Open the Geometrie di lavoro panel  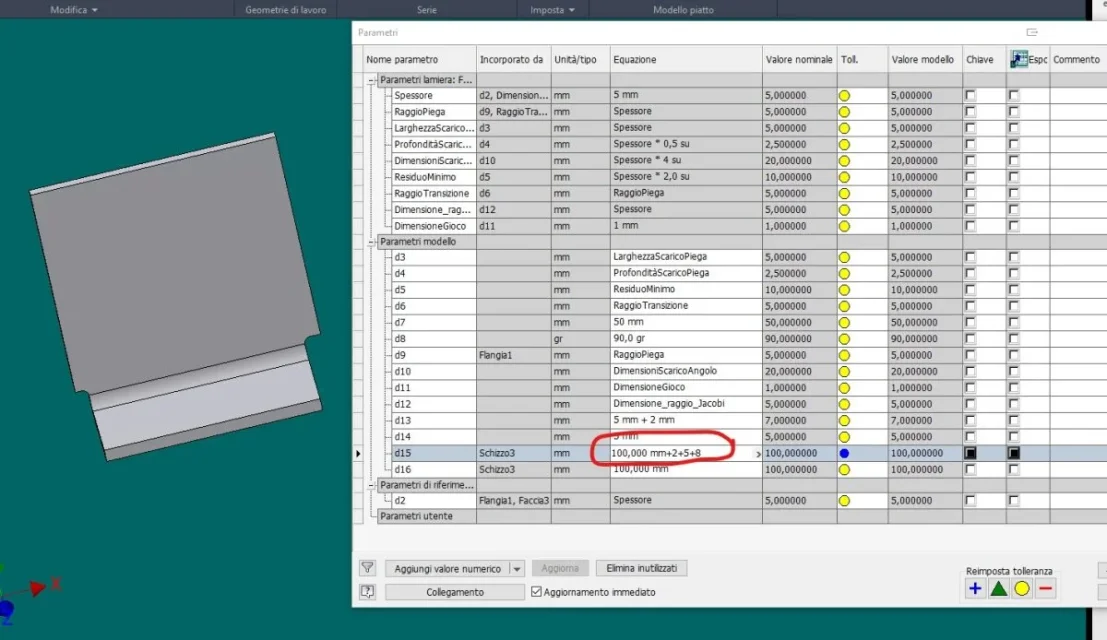point(285,10)
